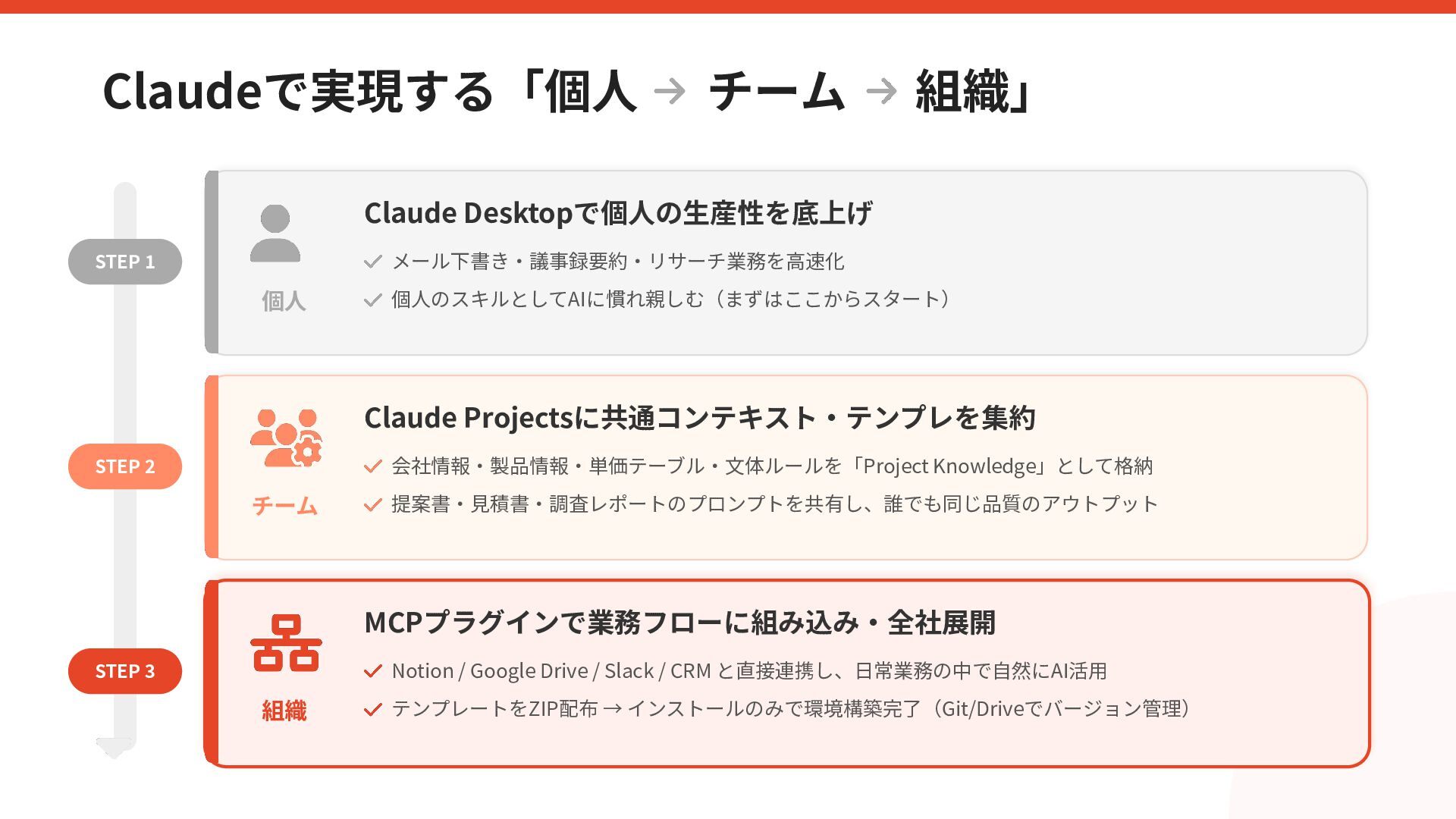Click the Claude Projects heading in step two
Image resolution: width=1456 pixels, height=819 pixels.
699,418
